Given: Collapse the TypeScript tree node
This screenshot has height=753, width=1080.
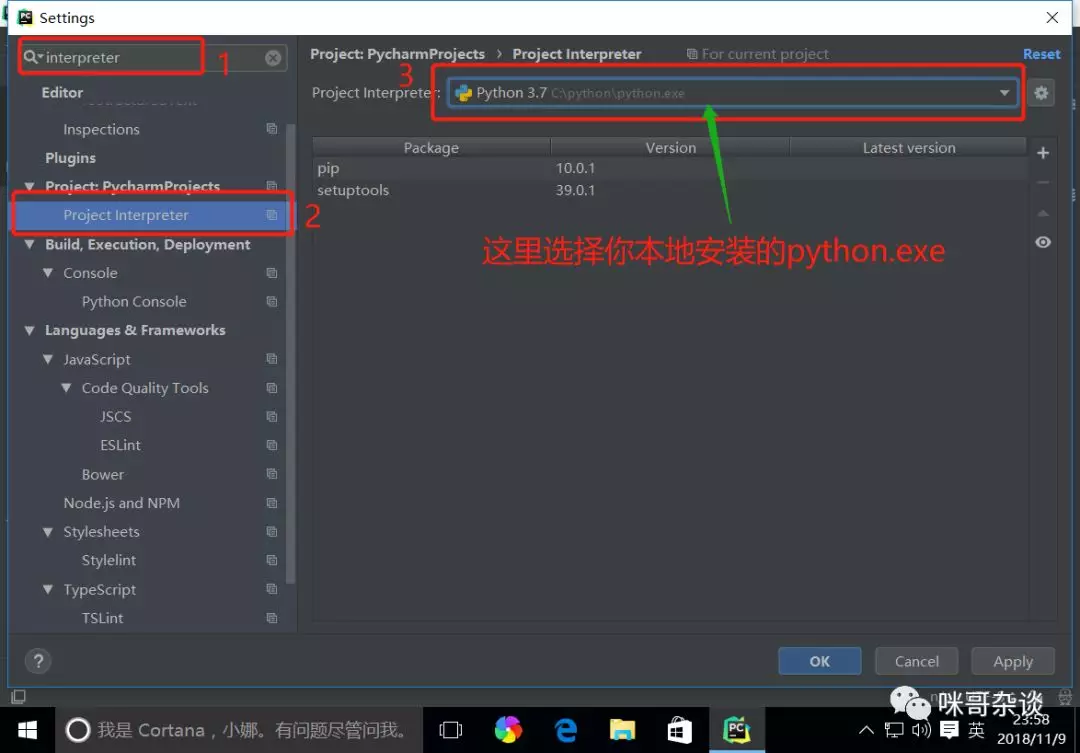Looking at the screenshot, I should pos(48,590).
